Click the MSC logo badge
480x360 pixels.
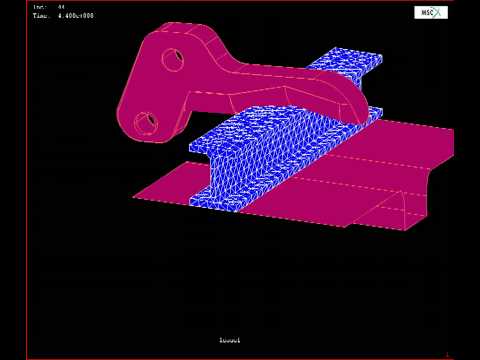point(431,13)
